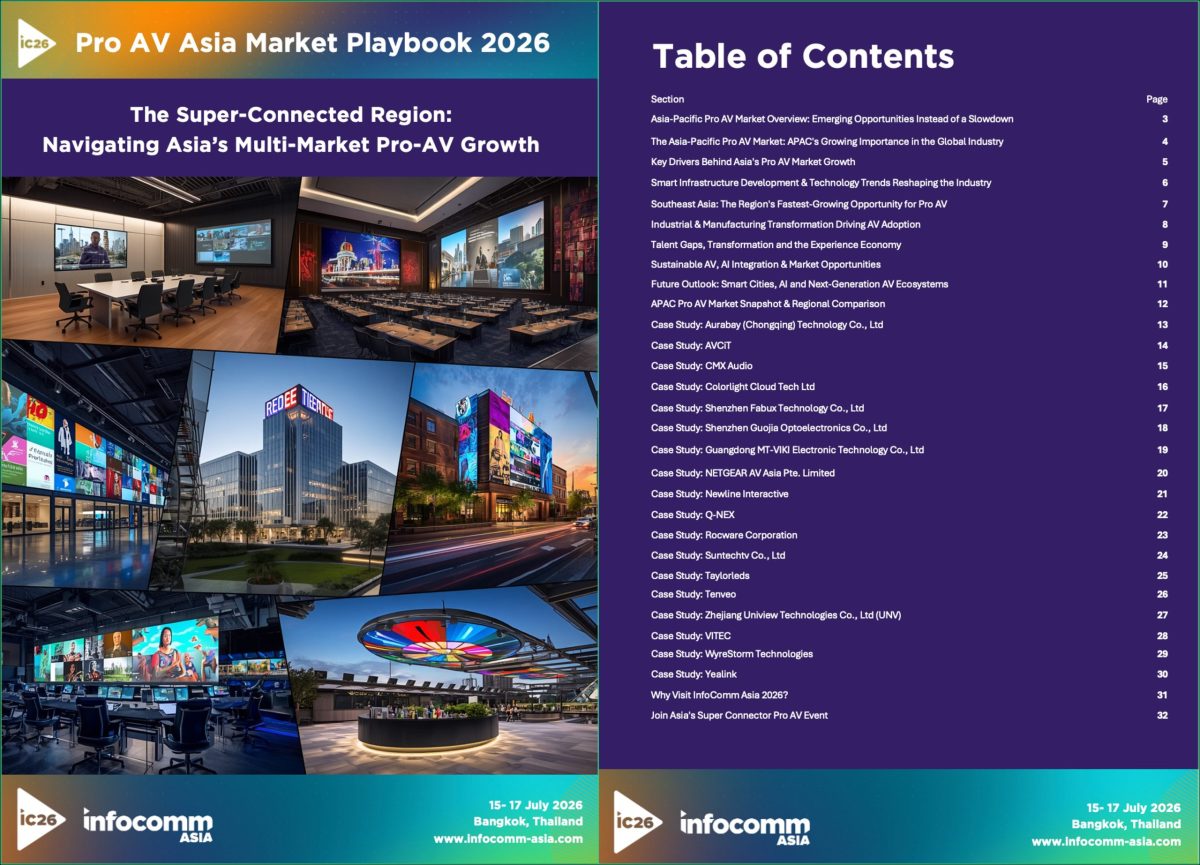Open Talent Gaps, Transformation and Experience Economy

776,245
